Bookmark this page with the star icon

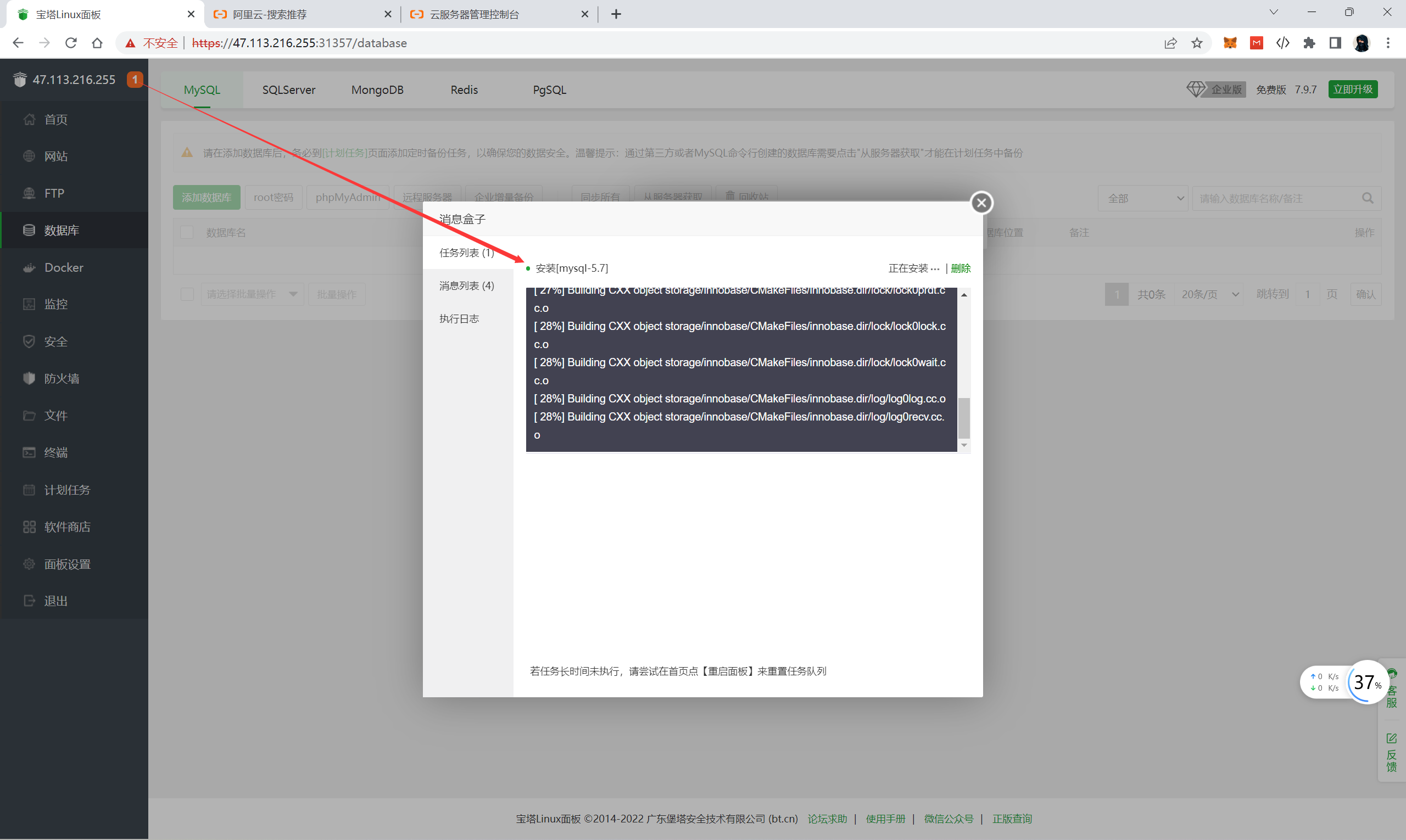pos(1197,43)
